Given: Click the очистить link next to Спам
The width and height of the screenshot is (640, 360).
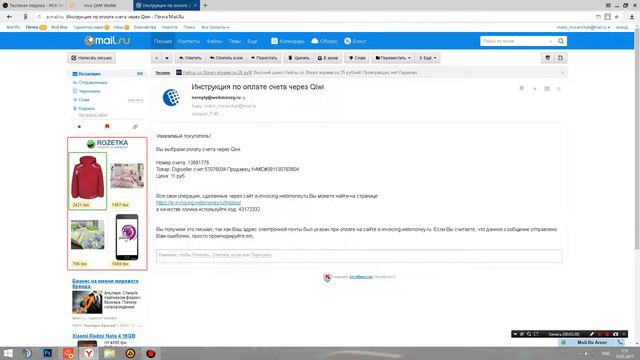Looking at the screenshot, I should [136, 100].
